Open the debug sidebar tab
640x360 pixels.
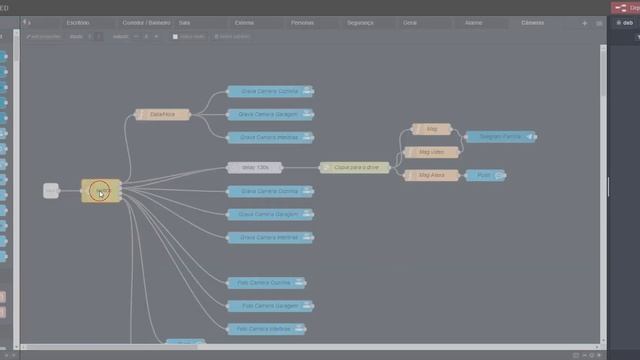pyautogui.click(x=624, y=23)
